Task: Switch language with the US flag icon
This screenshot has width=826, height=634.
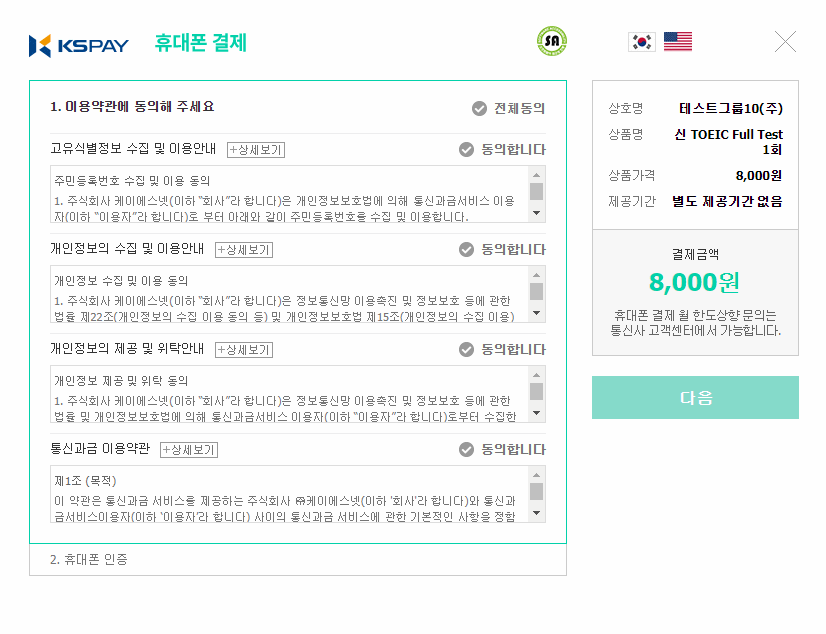Action: coord(677,42)
